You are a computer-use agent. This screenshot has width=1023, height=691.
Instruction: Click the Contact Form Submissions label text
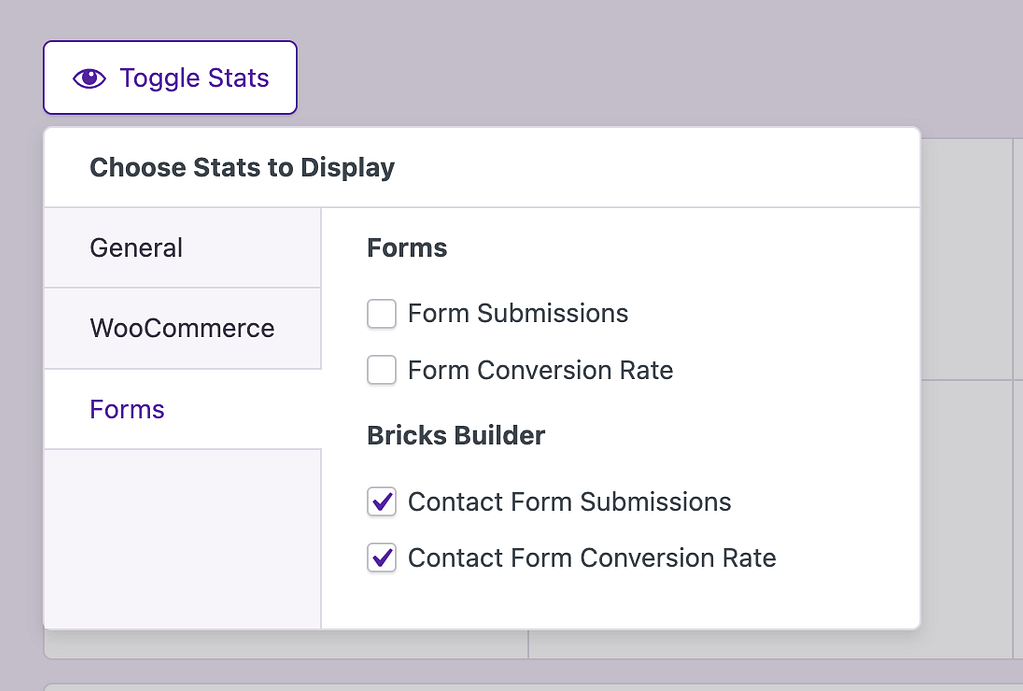pos(570,502)
